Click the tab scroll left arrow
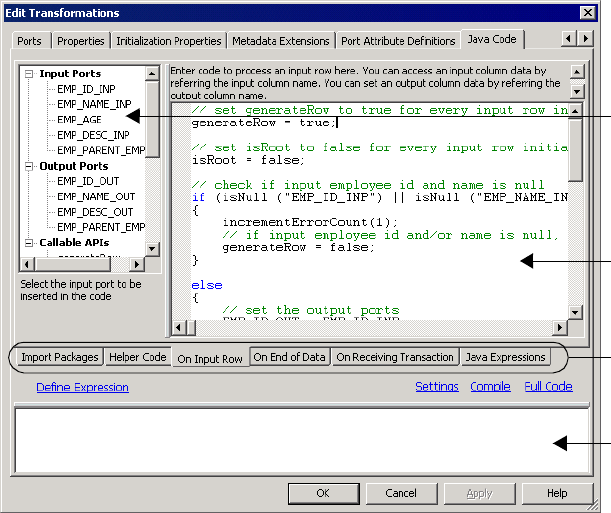611x513 pixels. click(569, 39)
